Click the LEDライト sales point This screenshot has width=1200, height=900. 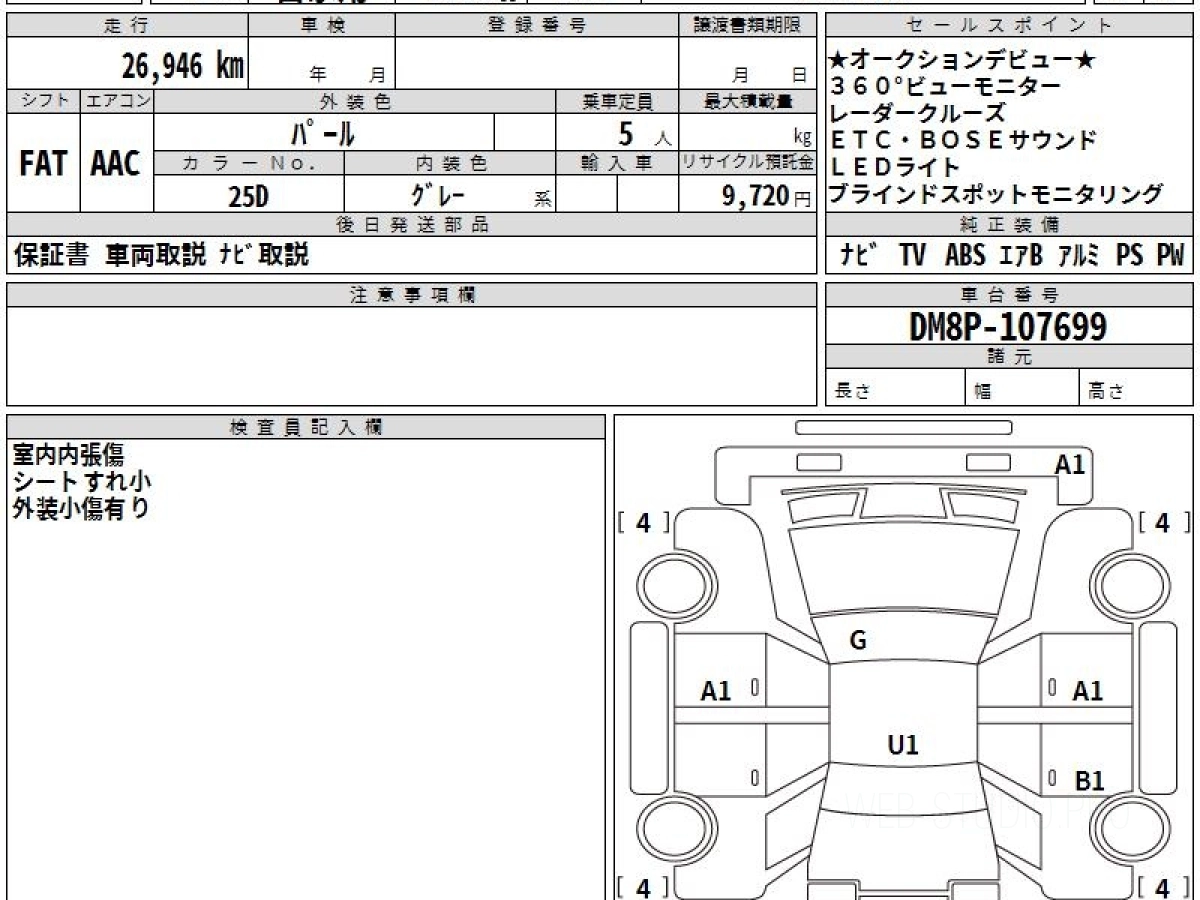(895, 167)
